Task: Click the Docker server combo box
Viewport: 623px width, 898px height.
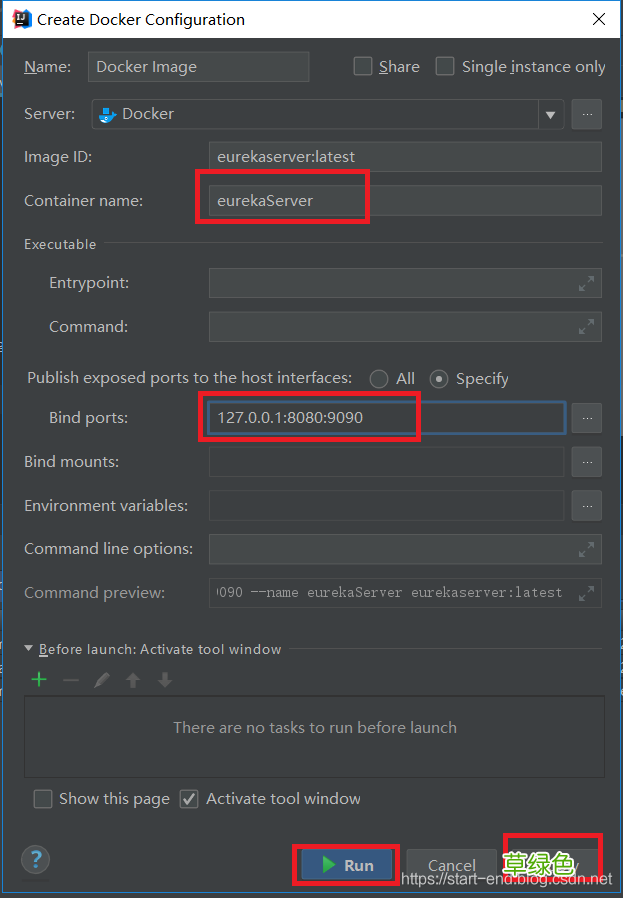Action: (328, 114)
